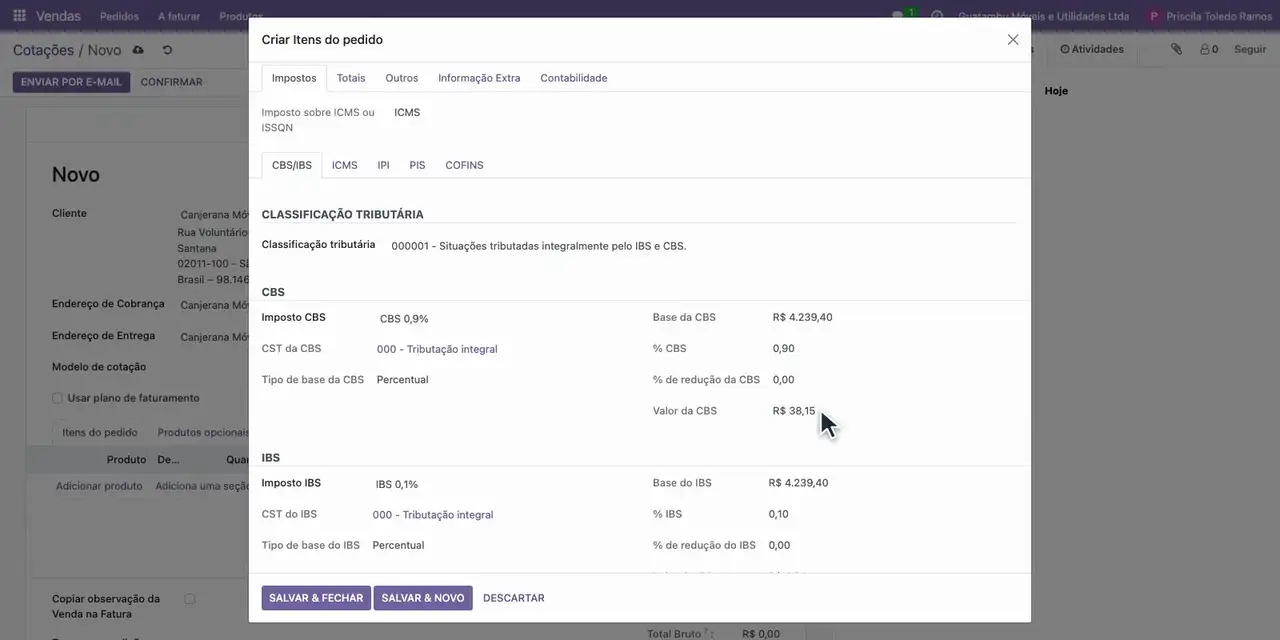This screenshot has width=1280, height=640.
Task: Close the Criar Itens do pedido dialog
Action: click(x=1013, y=40)
